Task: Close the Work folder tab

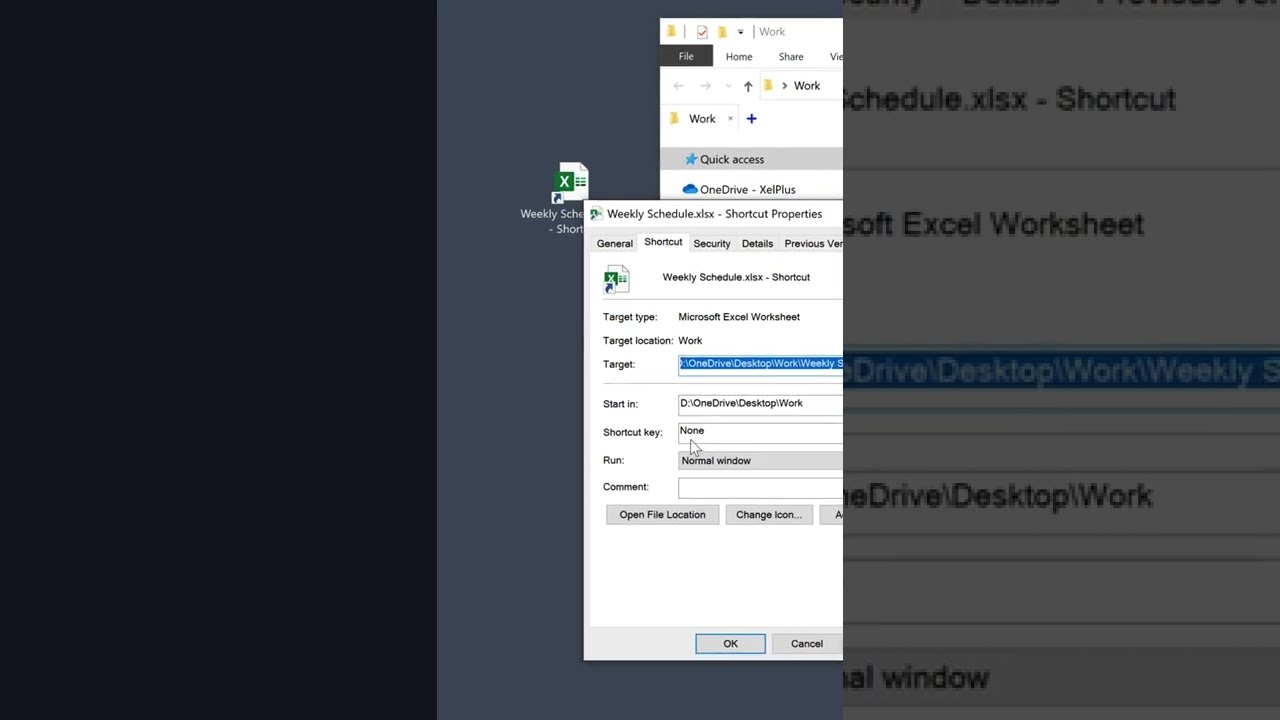Action: point(730,119)
